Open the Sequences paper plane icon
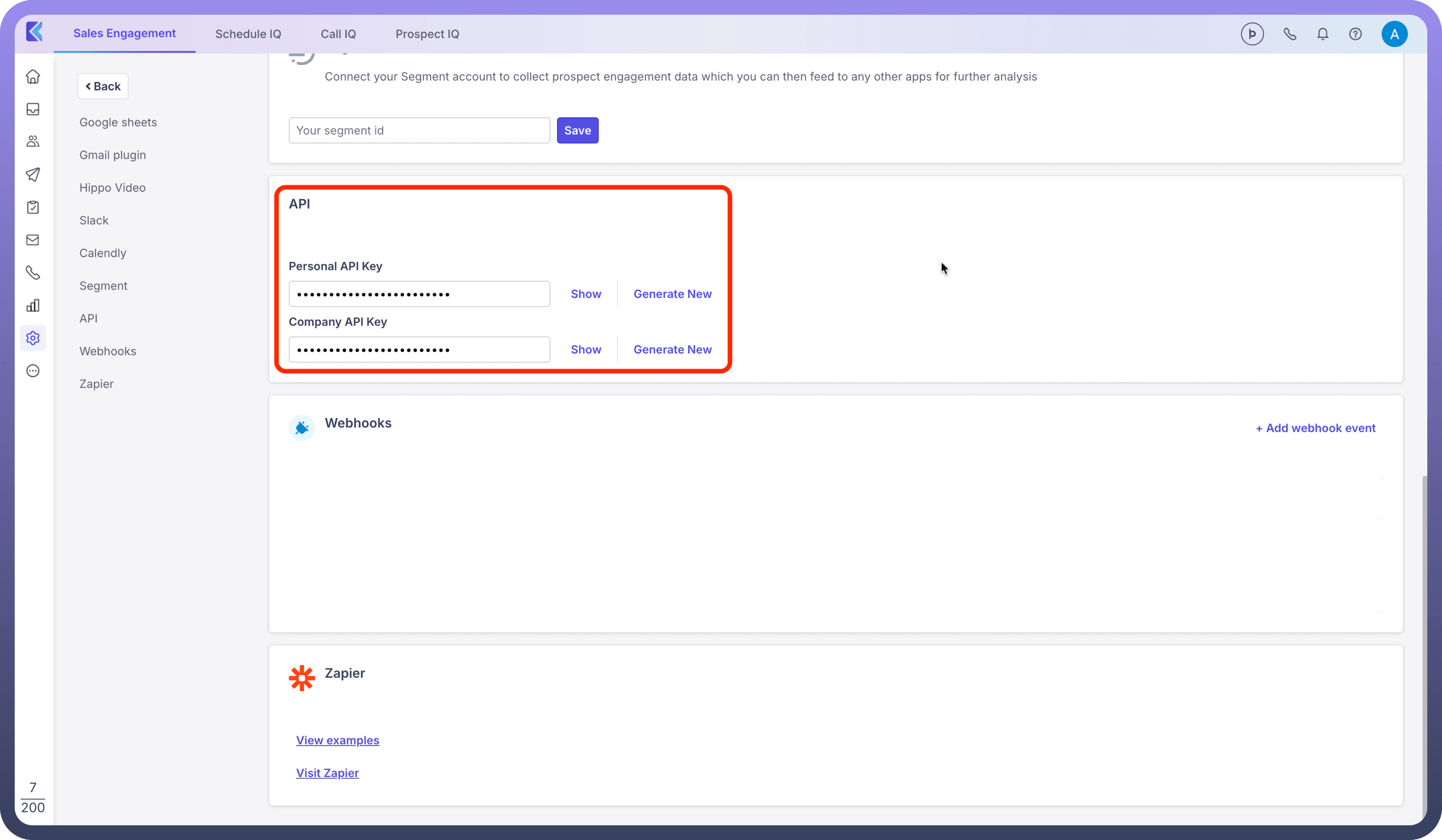This screenshot has width=1442, height=840. click(33, 175)
